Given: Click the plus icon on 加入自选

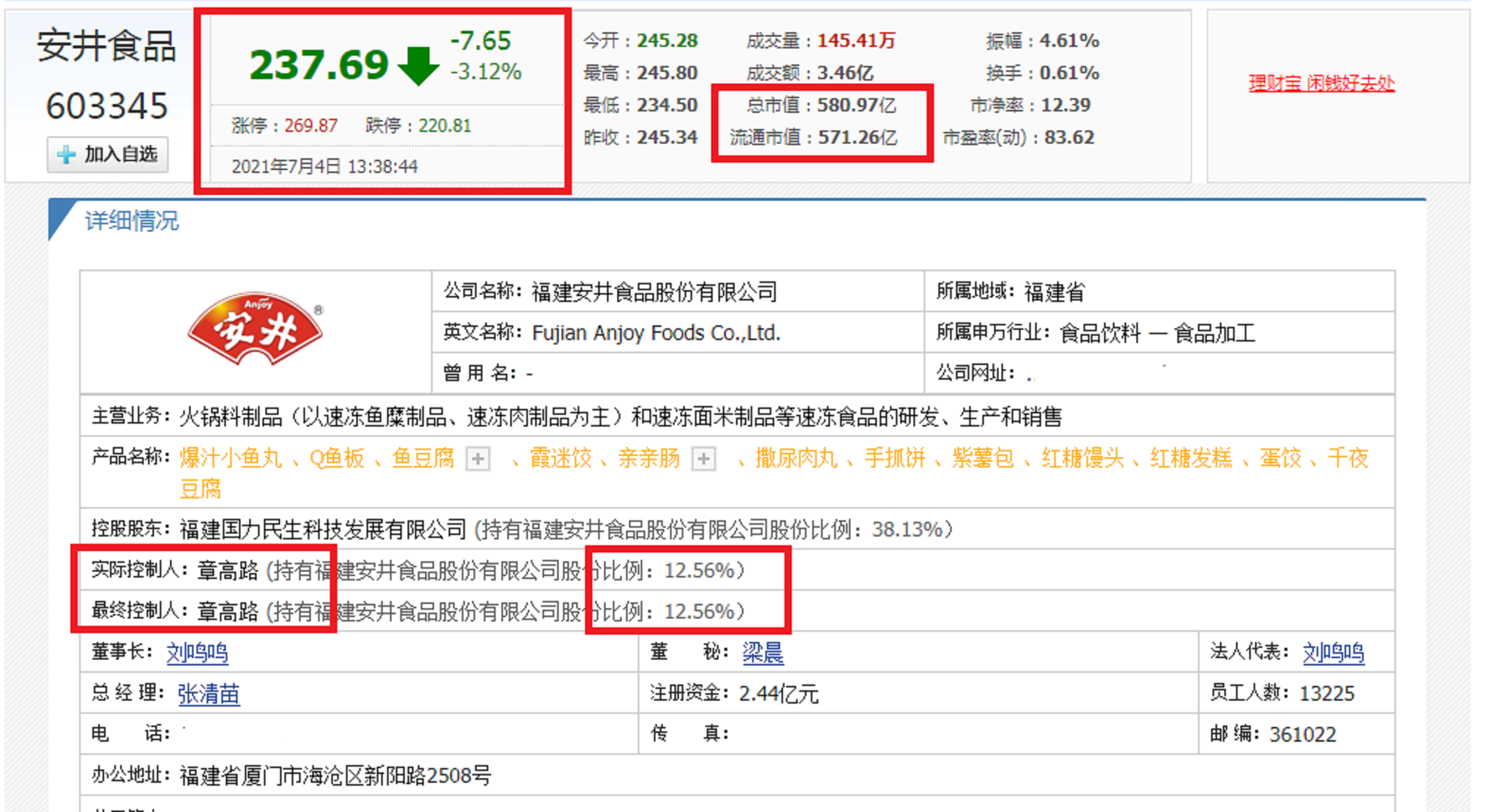Looking at the screenshot, I should tap(66, 155).
